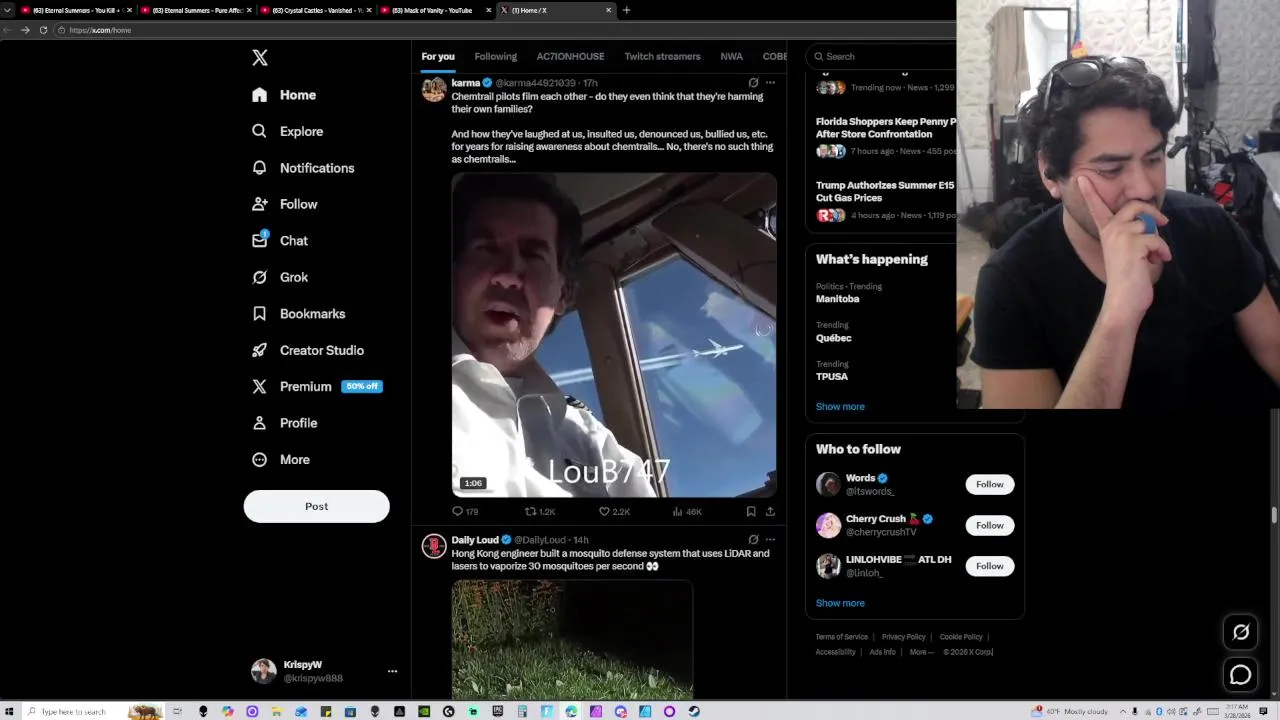Image resolution: width=1280 pixels, height=720 pixels.
Task: Bookmark karma's post
Action: 751,511
